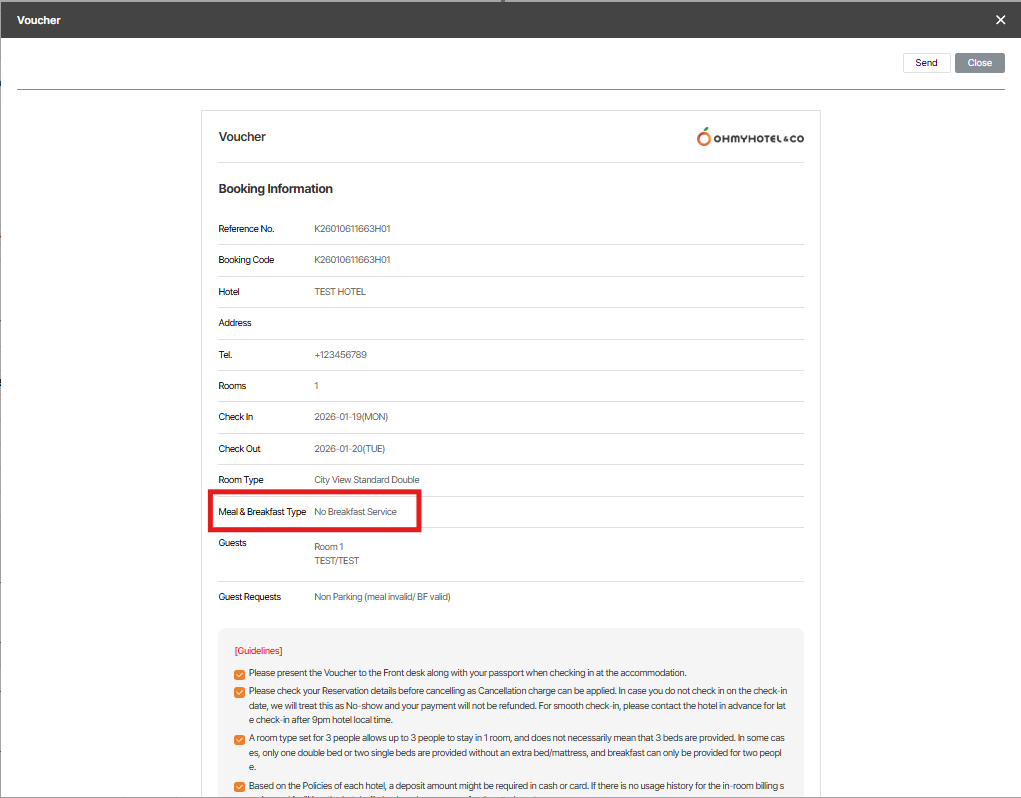This screenshot has height=798, width=1021.
Task: Click the red [Guidelines] heading
Action: pos(259,651)
